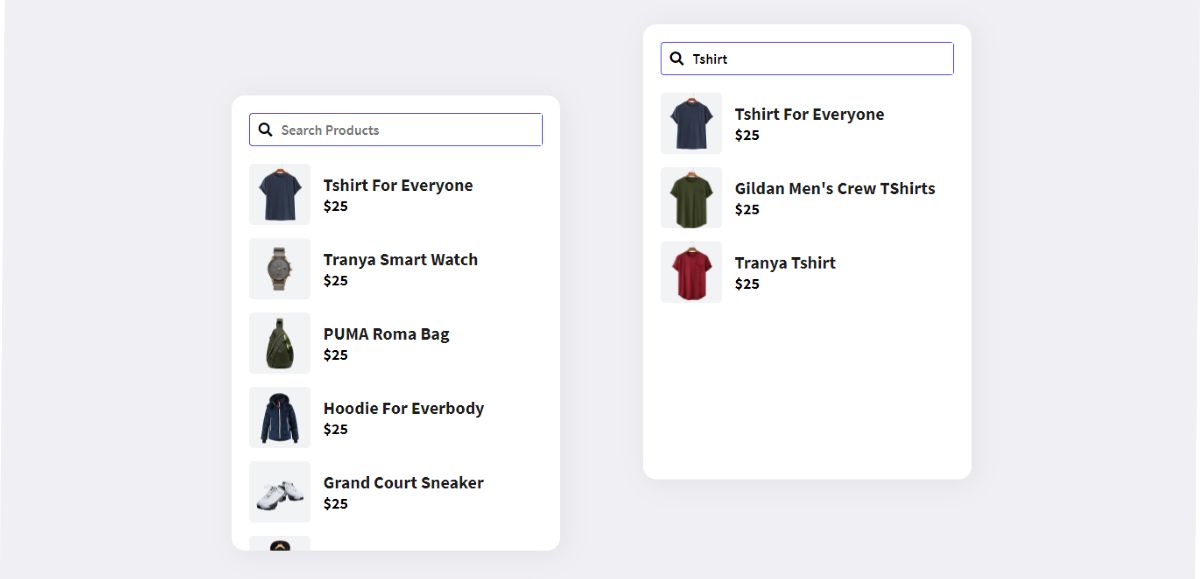Image resolution: width=1200 pixels, height=579 pixels.
Task: Select the Gildan Men's Crew TShirts image
Action: coord(691,197)
